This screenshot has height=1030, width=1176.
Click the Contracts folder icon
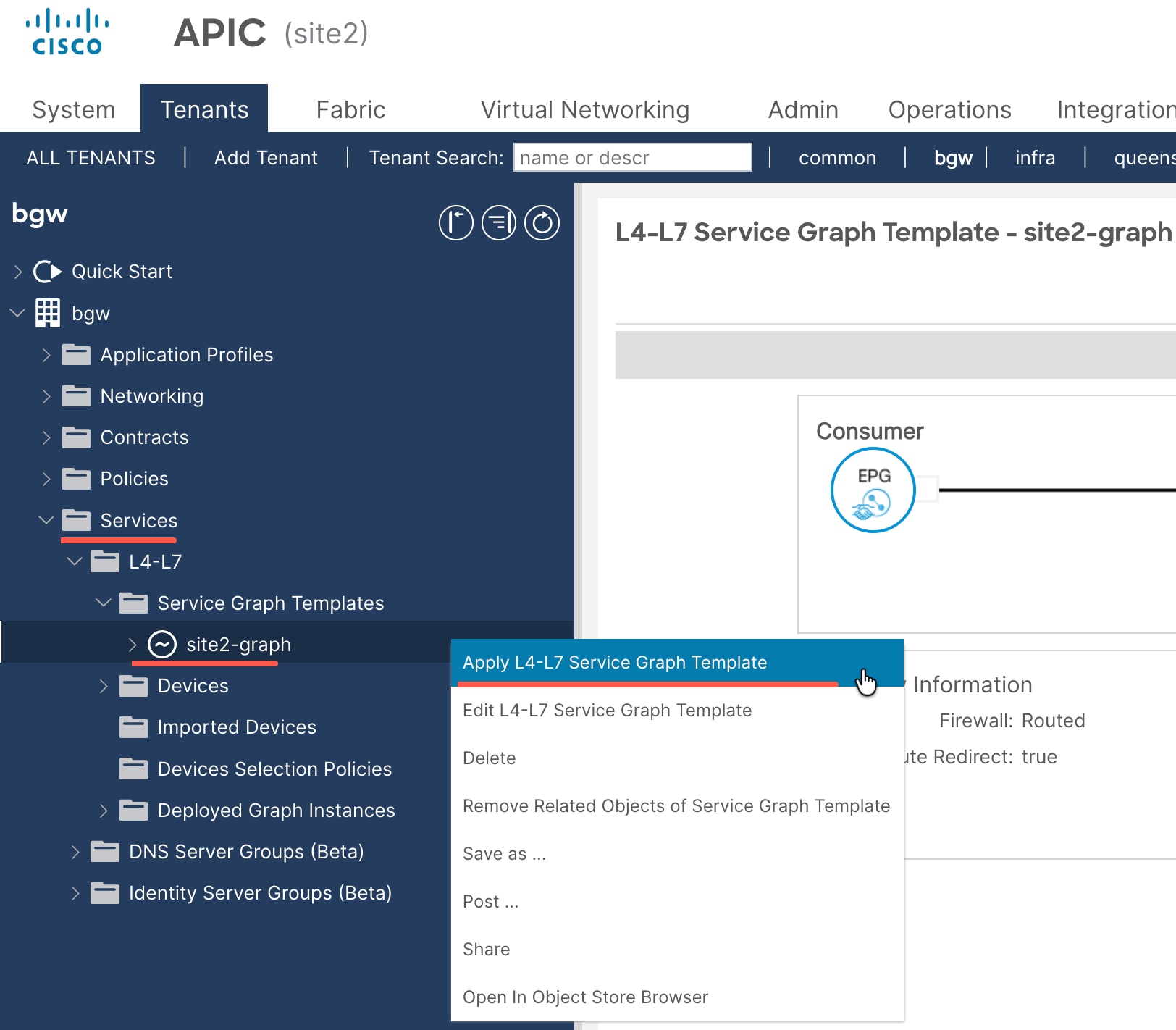76,437
